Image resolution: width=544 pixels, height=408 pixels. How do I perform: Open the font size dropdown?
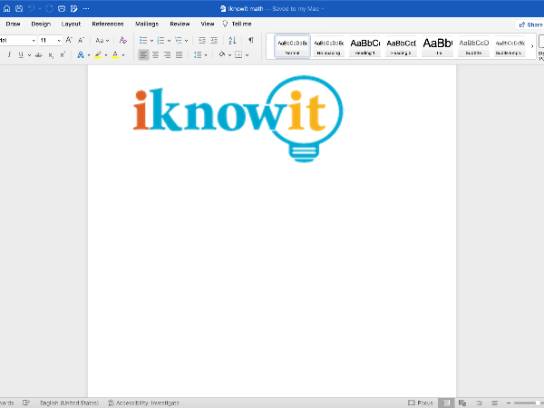(x=59, y=41)
